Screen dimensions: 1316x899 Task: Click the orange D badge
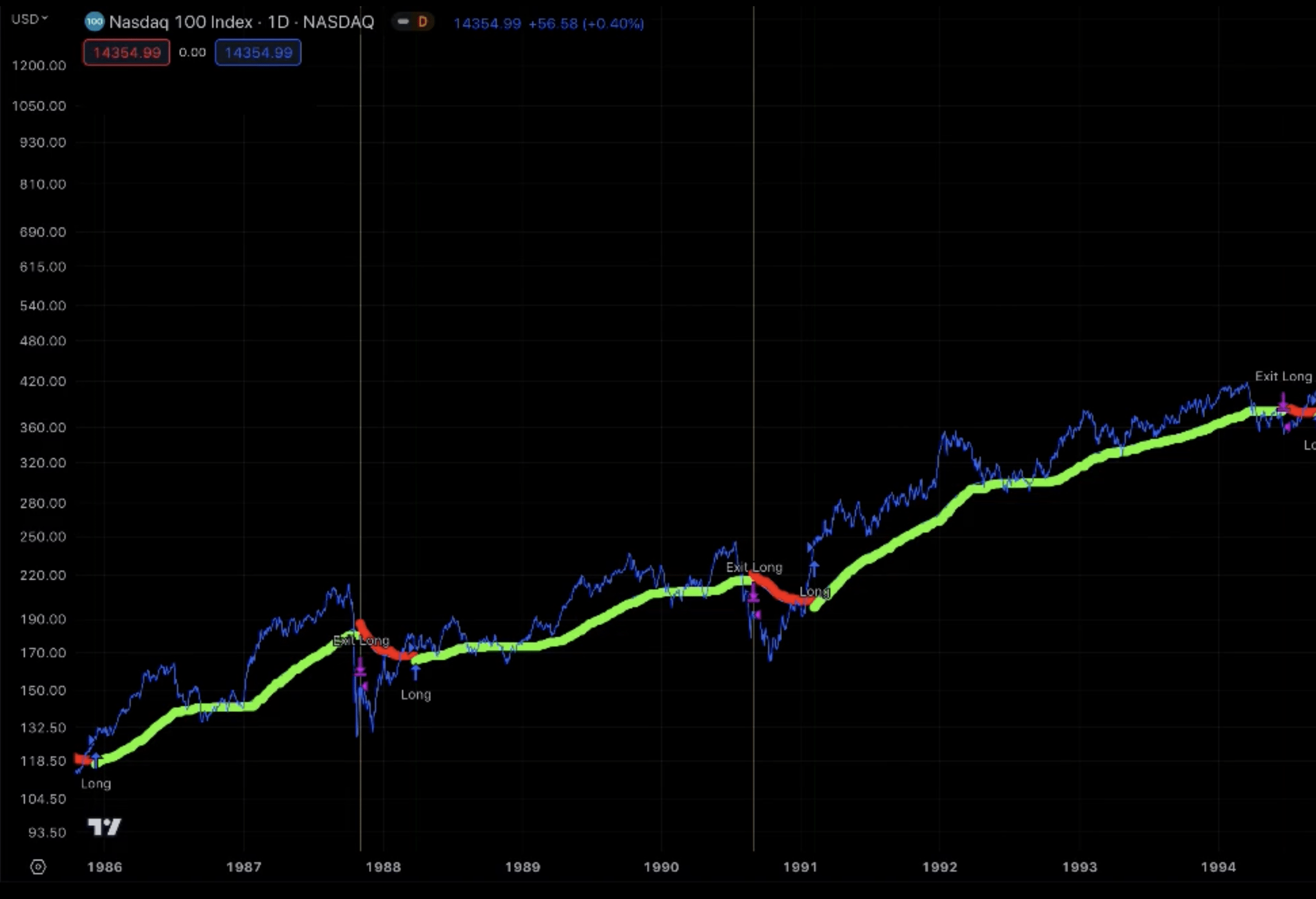[x=422, y=22]
